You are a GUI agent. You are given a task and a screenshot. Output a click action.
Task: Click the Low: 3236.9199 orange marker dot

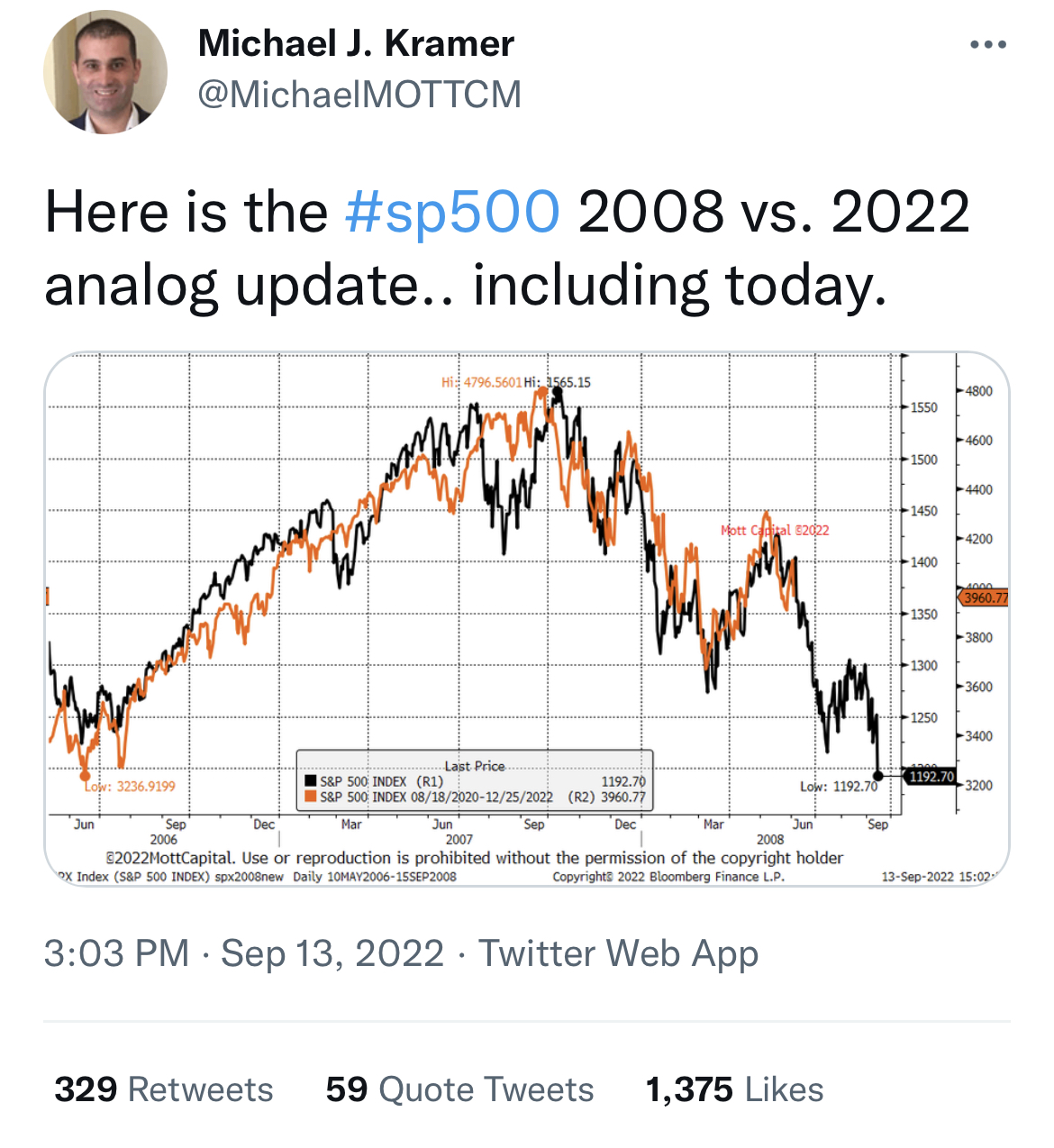(86, 775)
